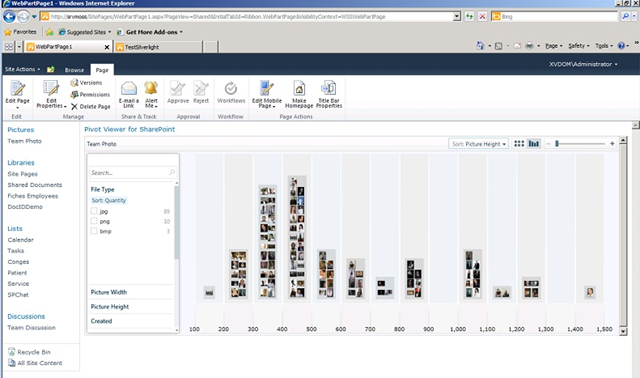Image resolution: width=640 pixels, height=378 pixels.
Task: Open the Shared Documents library link
Action: (x=35, y=185)
